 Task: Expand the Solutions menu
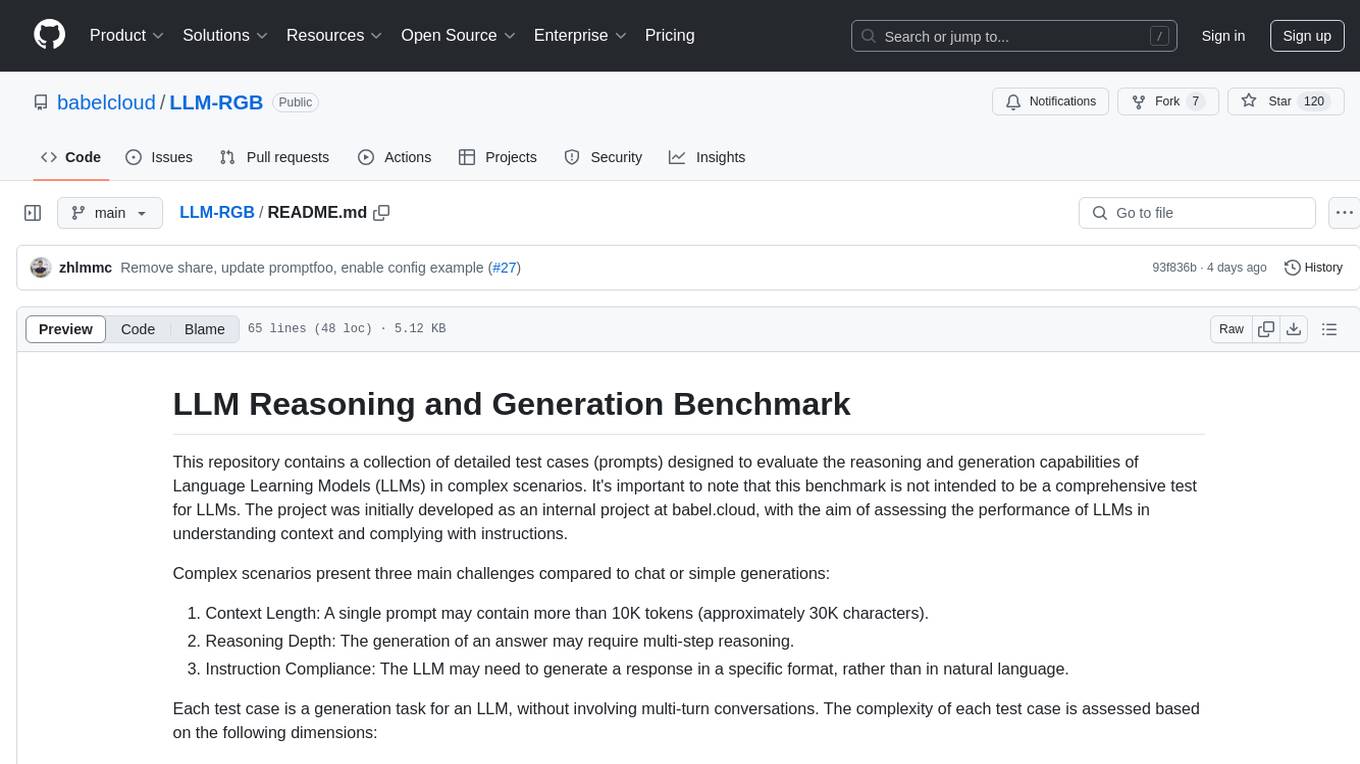225,35
